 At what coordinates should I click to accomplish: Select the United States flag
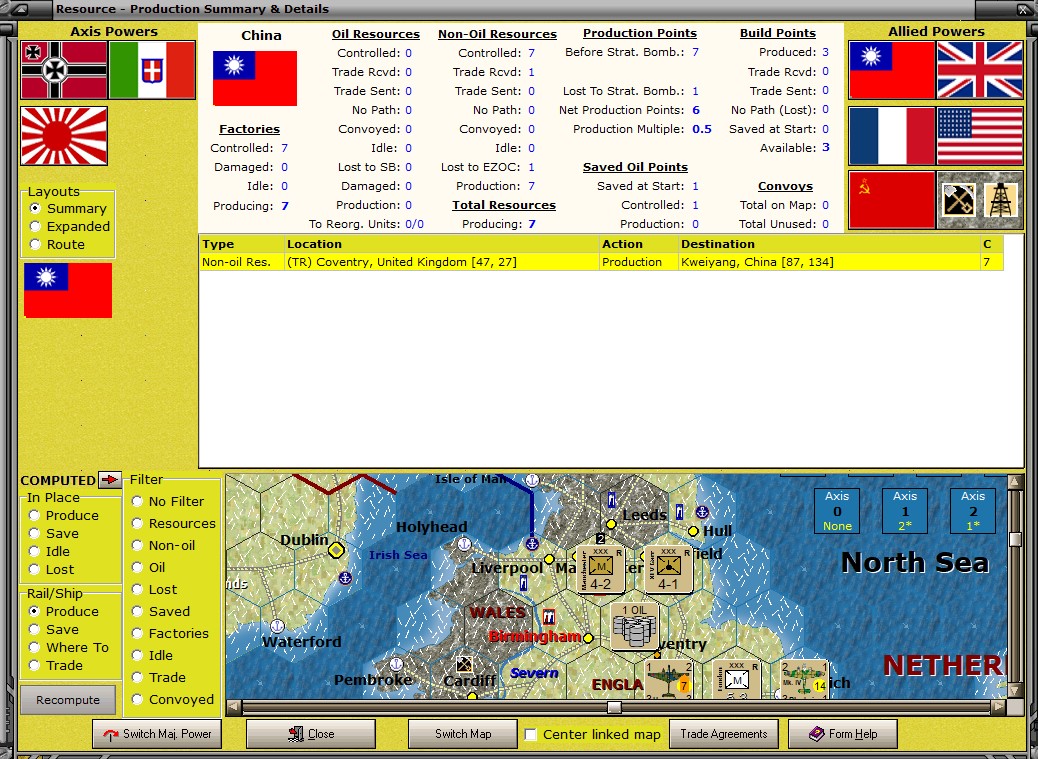tap(980, 136)
